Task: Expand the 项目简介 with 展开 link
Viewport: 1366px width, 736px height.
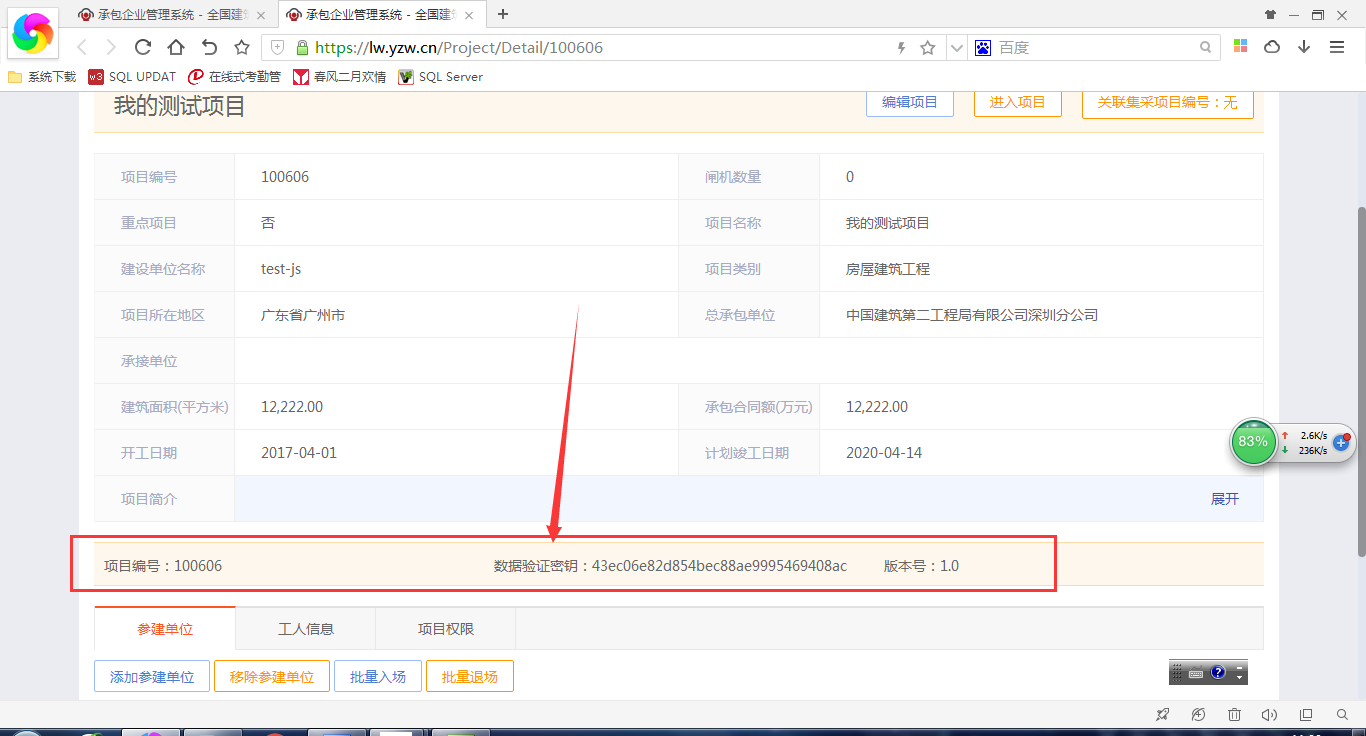Action: 1225,499
